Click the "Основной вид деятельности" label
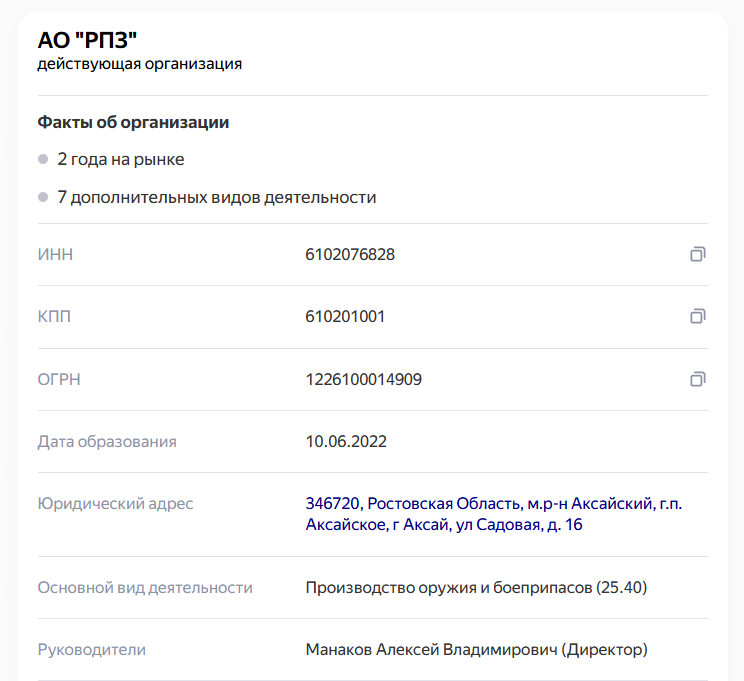Screen dimensions: 744x681 point(145,587)
